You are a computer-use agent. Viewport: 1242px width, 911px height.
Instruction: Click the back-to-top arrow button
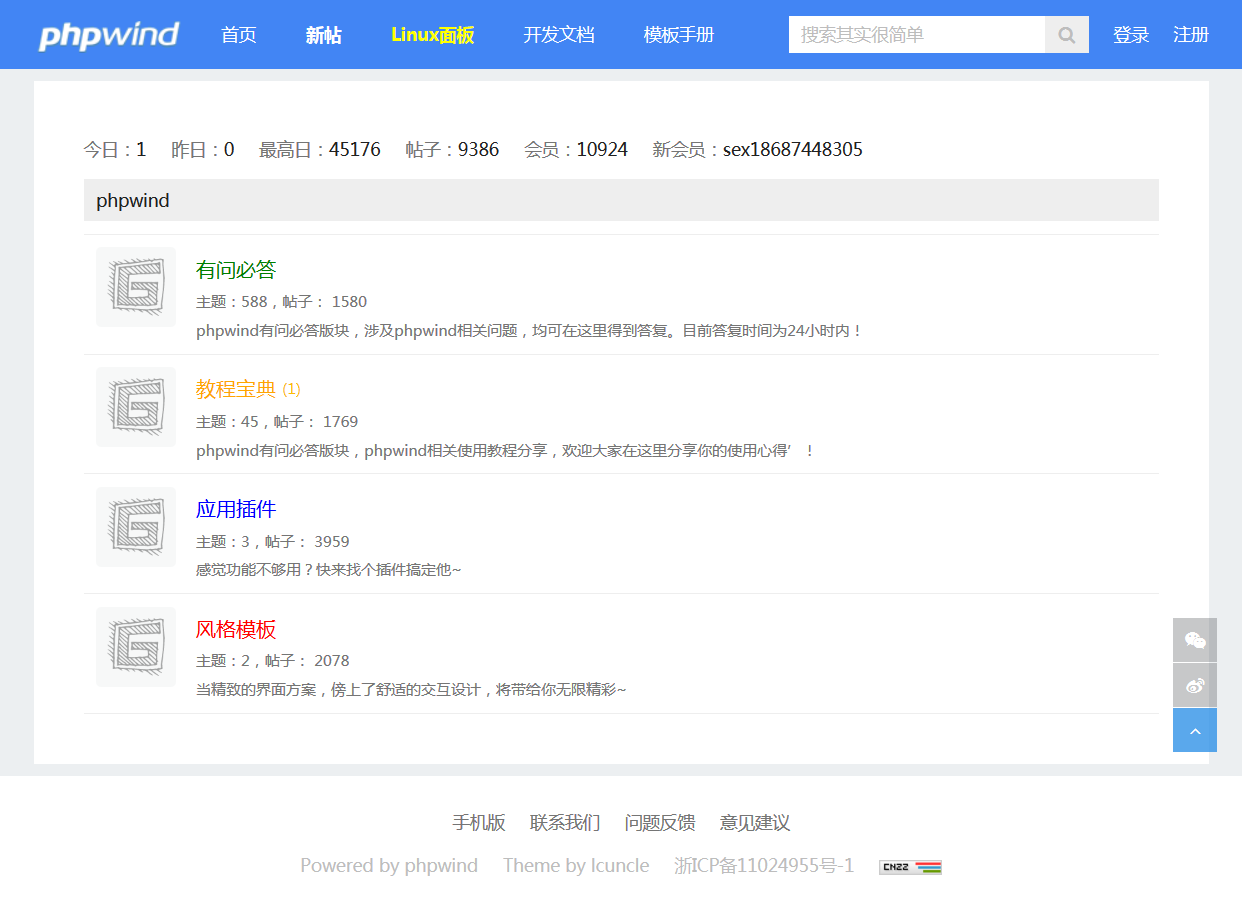(x=1195, y=730)
